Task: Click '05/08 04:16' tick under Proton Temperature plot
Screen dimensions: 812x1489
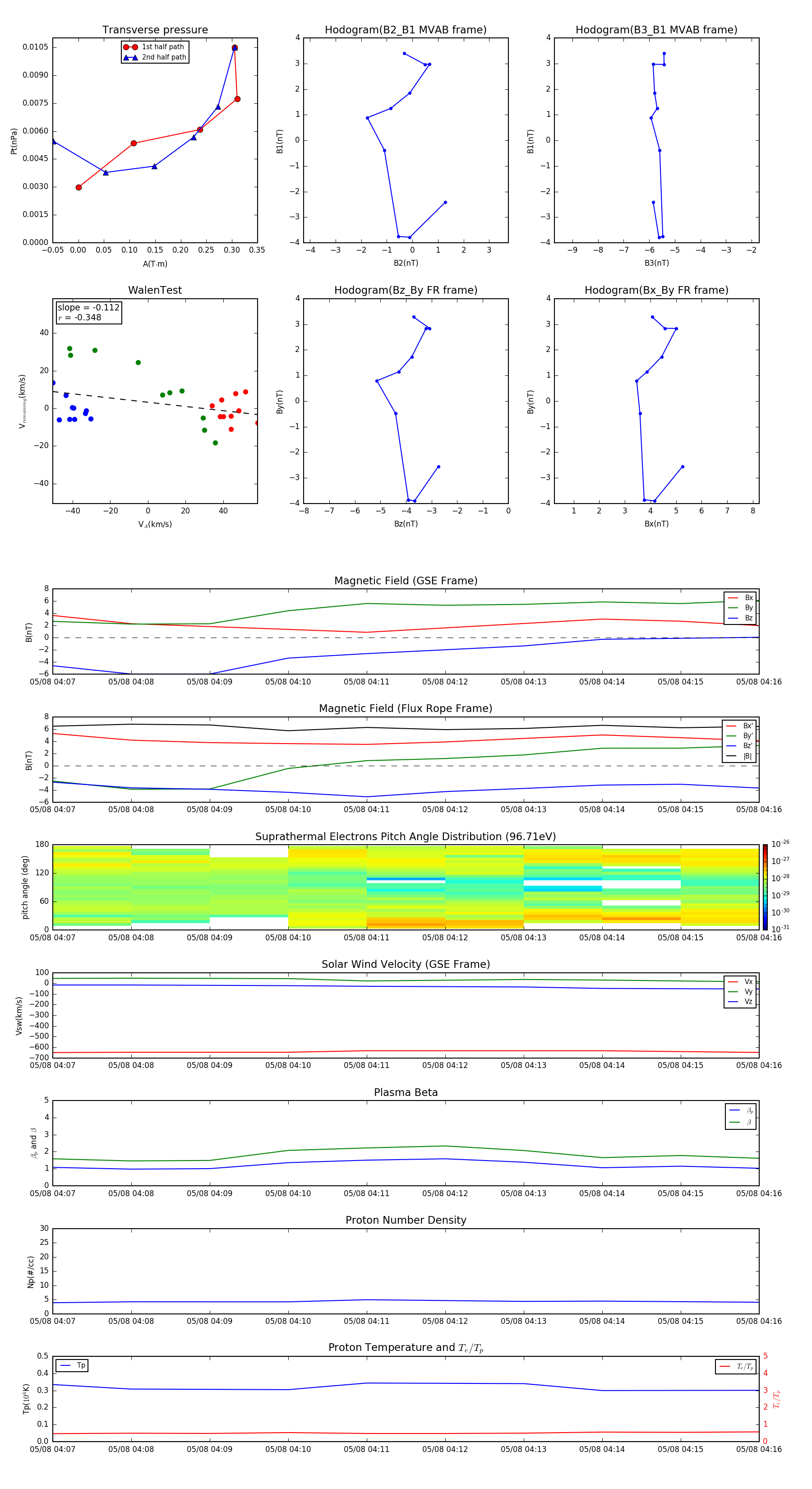Action: pos(759,1450)
